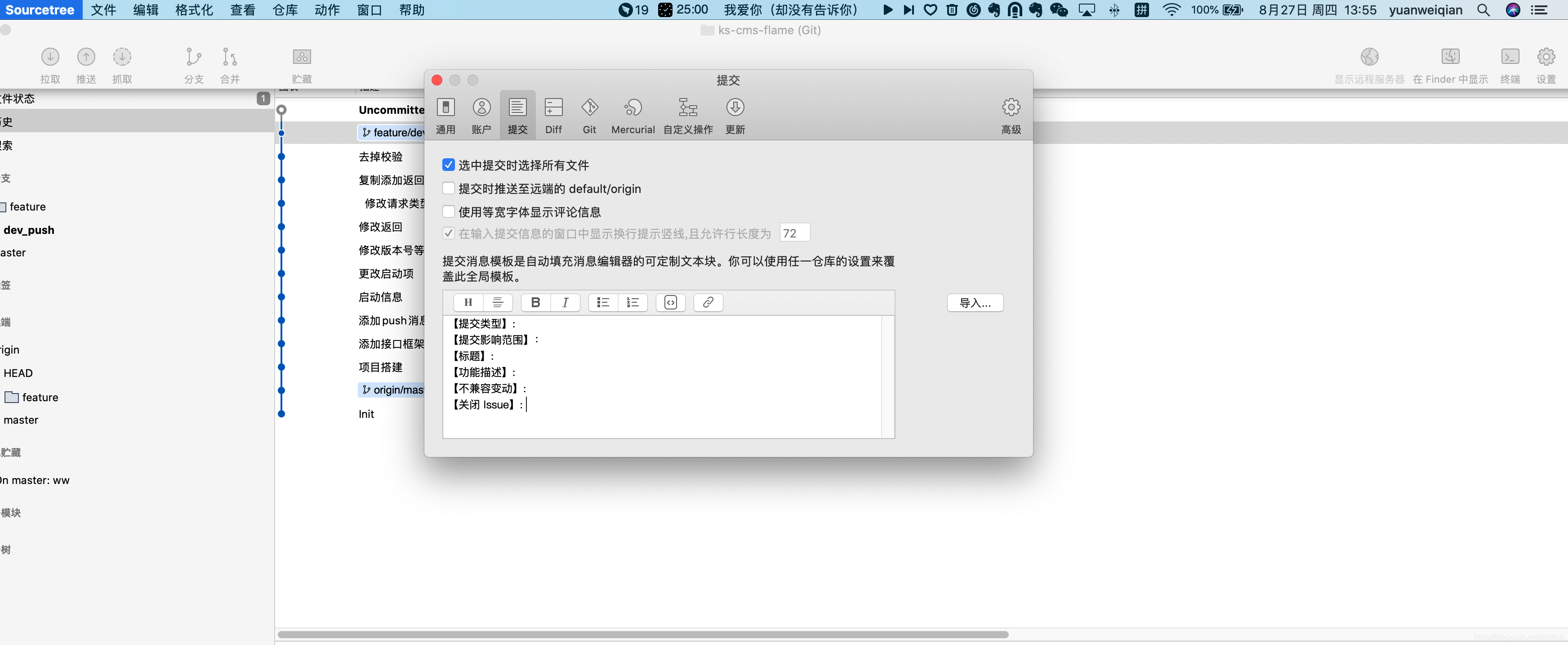The image size is (1568, 645).
Task: Click 导入... button in template area
Action: [x=976, y=302]
